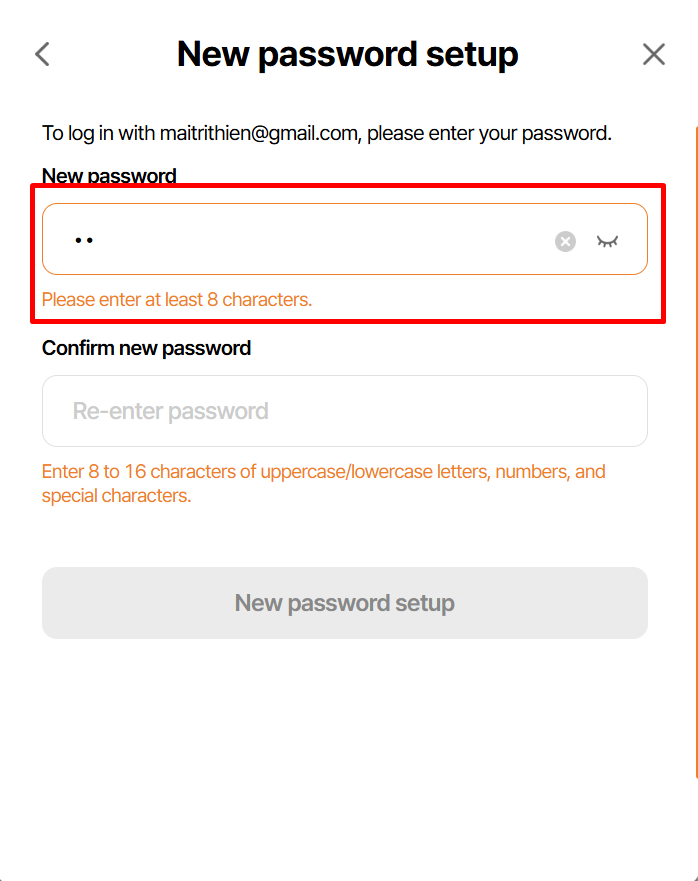
Task: Click the "at least 8 characters" error message
Action: pos(177,299)
